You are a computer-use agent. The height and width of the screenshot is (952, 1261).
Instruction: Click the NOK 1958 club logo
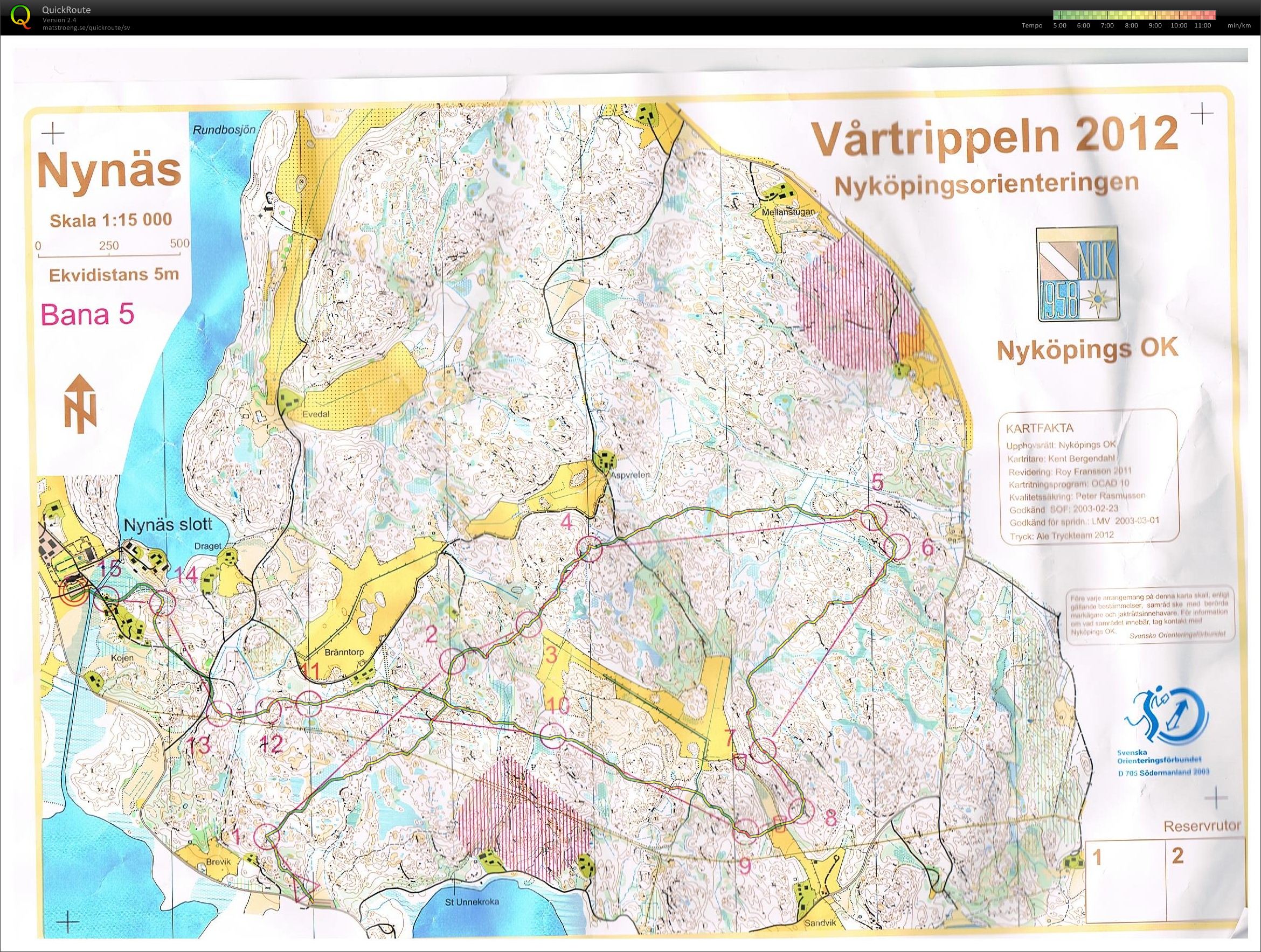tap(1077, 275)
